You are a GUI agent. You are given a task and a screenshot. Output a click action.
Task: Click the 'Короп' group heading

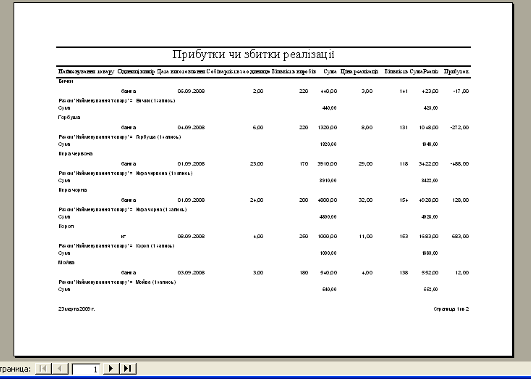[x=66, y=226]
